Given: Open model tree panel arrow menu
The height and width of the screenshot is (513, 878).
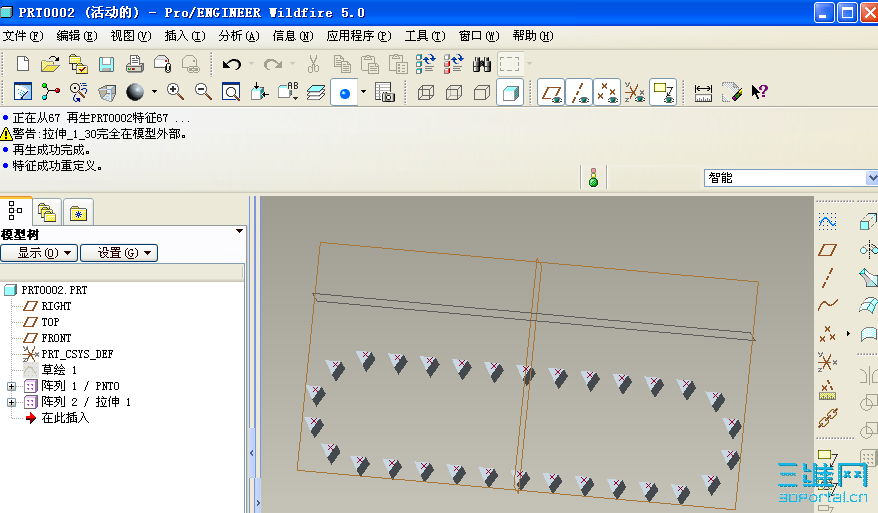Looking at the screenshot, I should 239,231.
